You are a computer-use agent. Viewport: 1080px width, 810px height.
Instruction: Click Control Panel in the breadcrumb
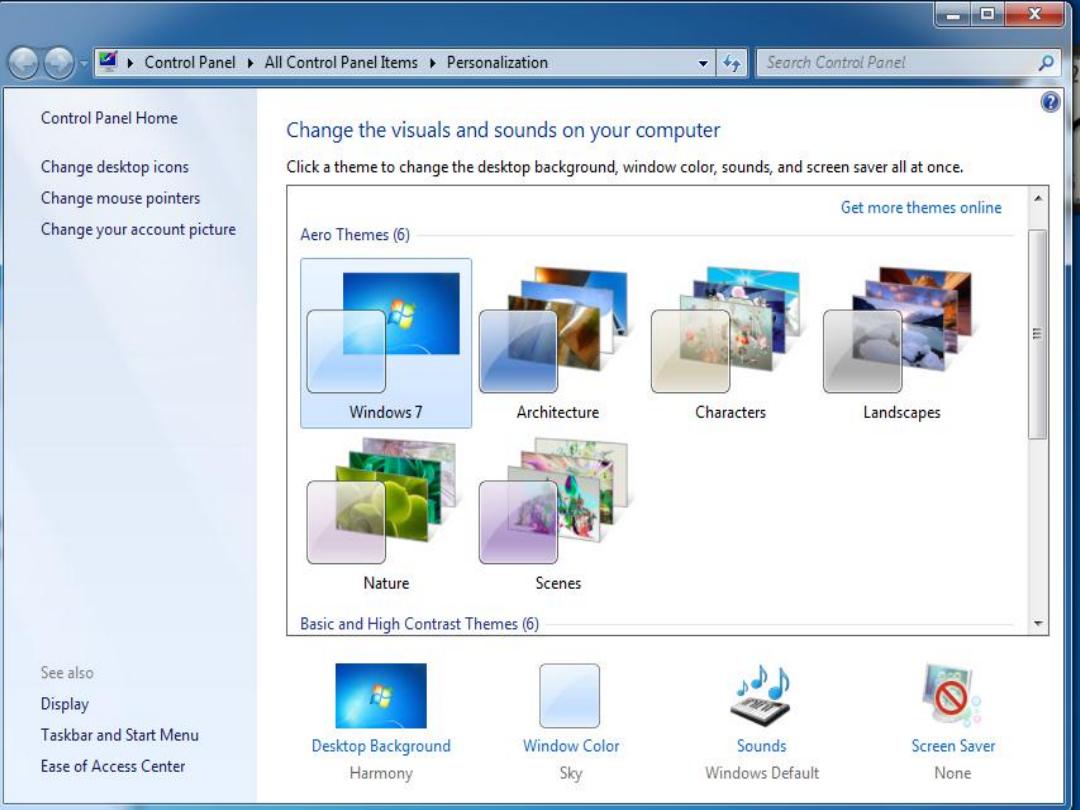tap(189, 63)
